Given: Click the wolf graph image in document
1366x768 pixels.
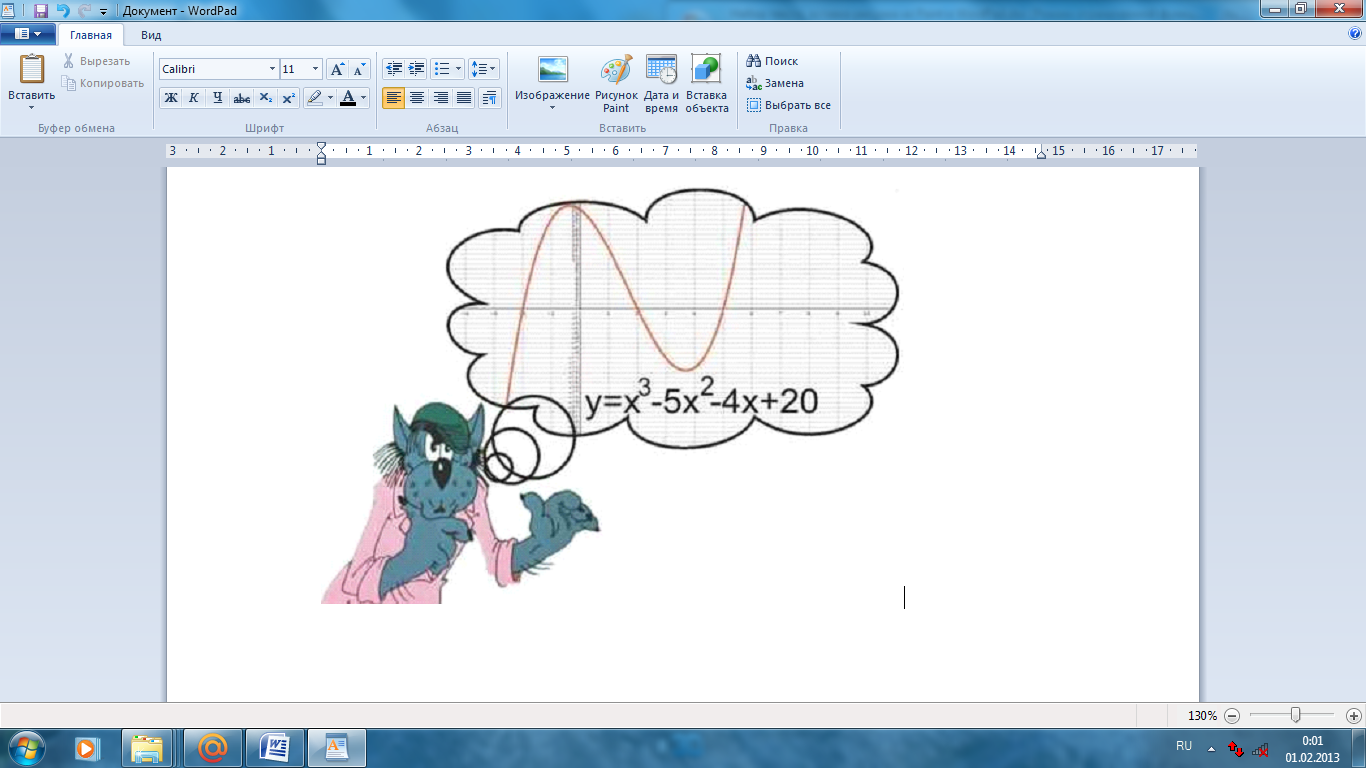Looking at the screenshot, I should (x=610, y=395).
